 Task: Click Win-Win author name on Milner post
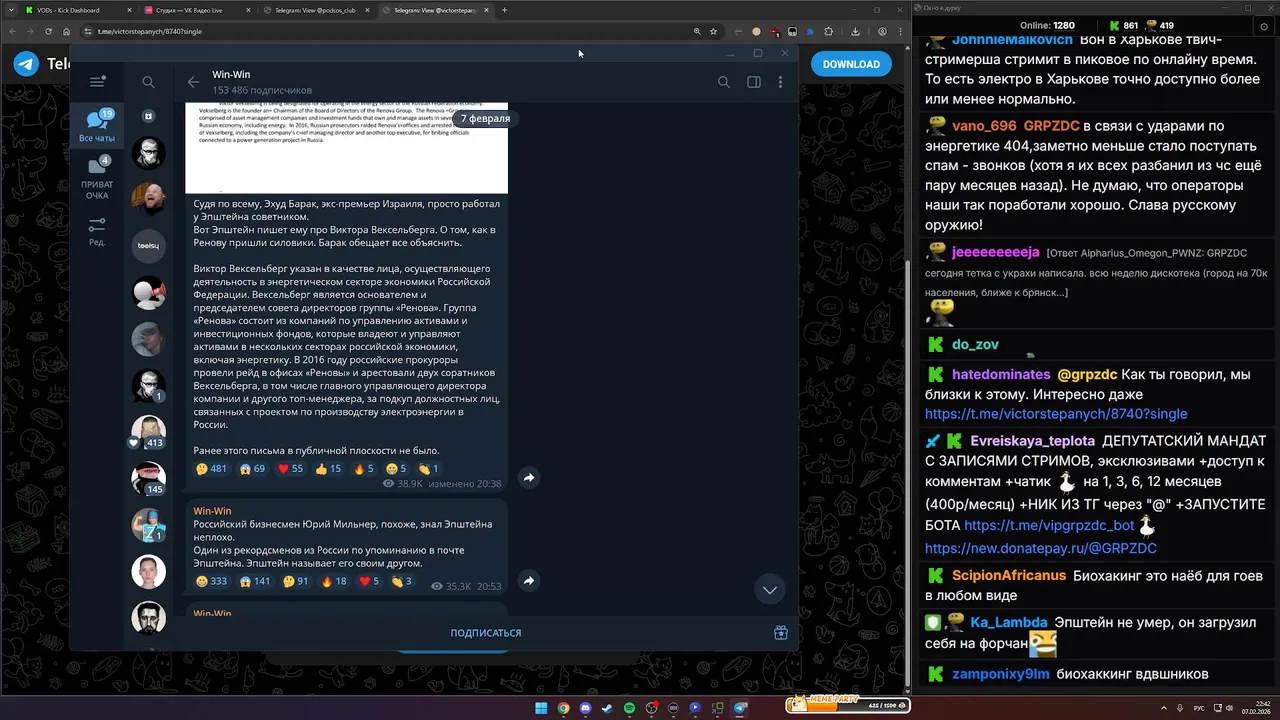point(212,511)
